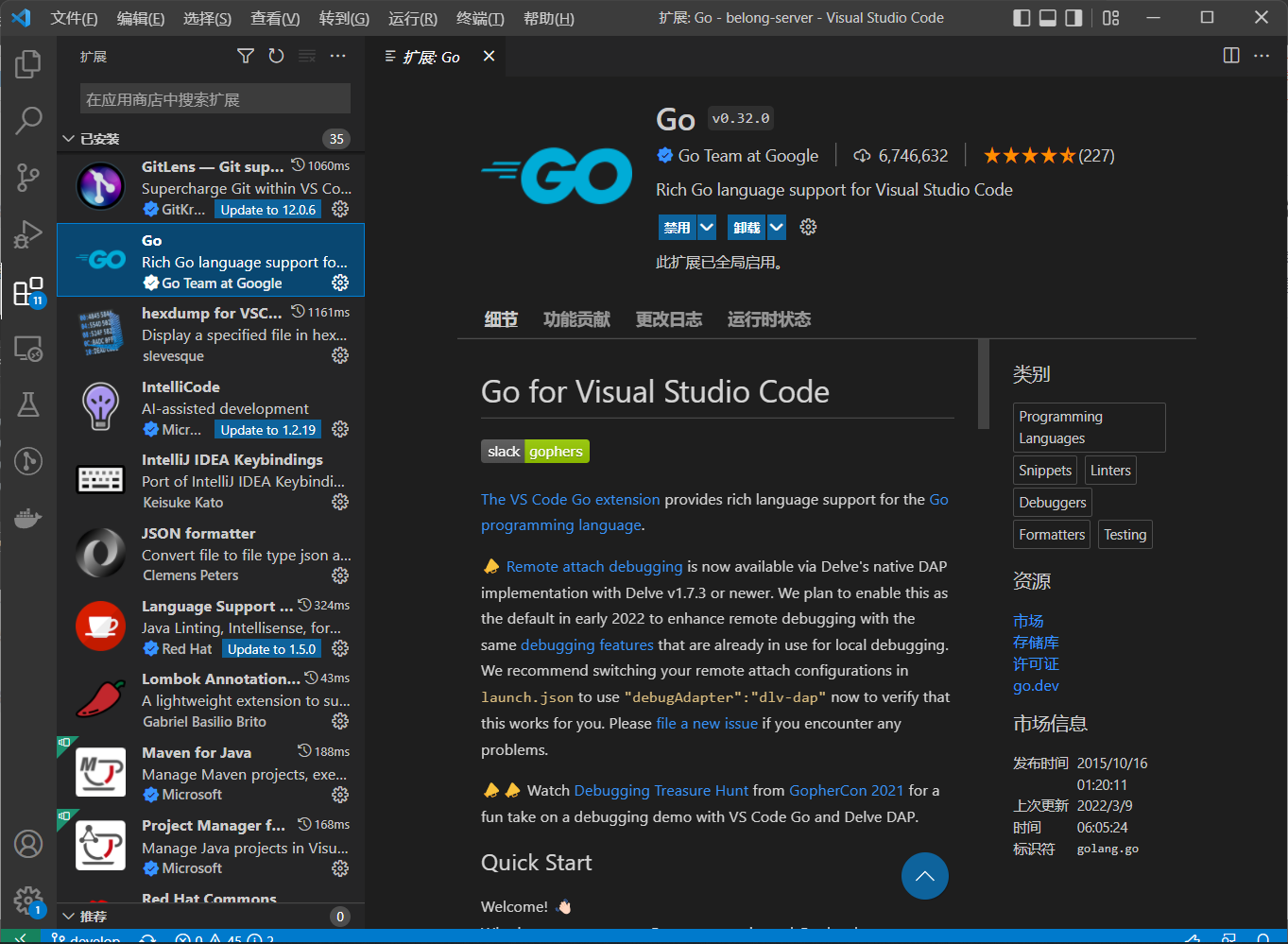Select the Linters category tag
The width and height of the screenshot is (1288, 944).
(x=1110, y=471)
